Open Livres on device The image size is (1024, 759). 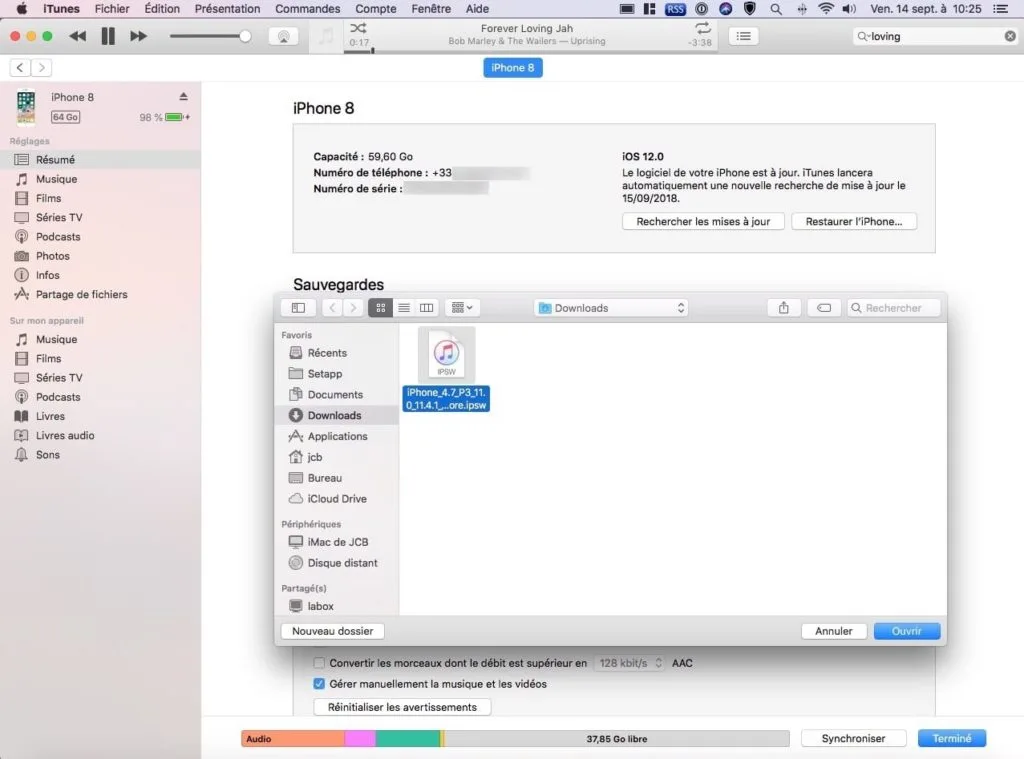click(100, 416)
